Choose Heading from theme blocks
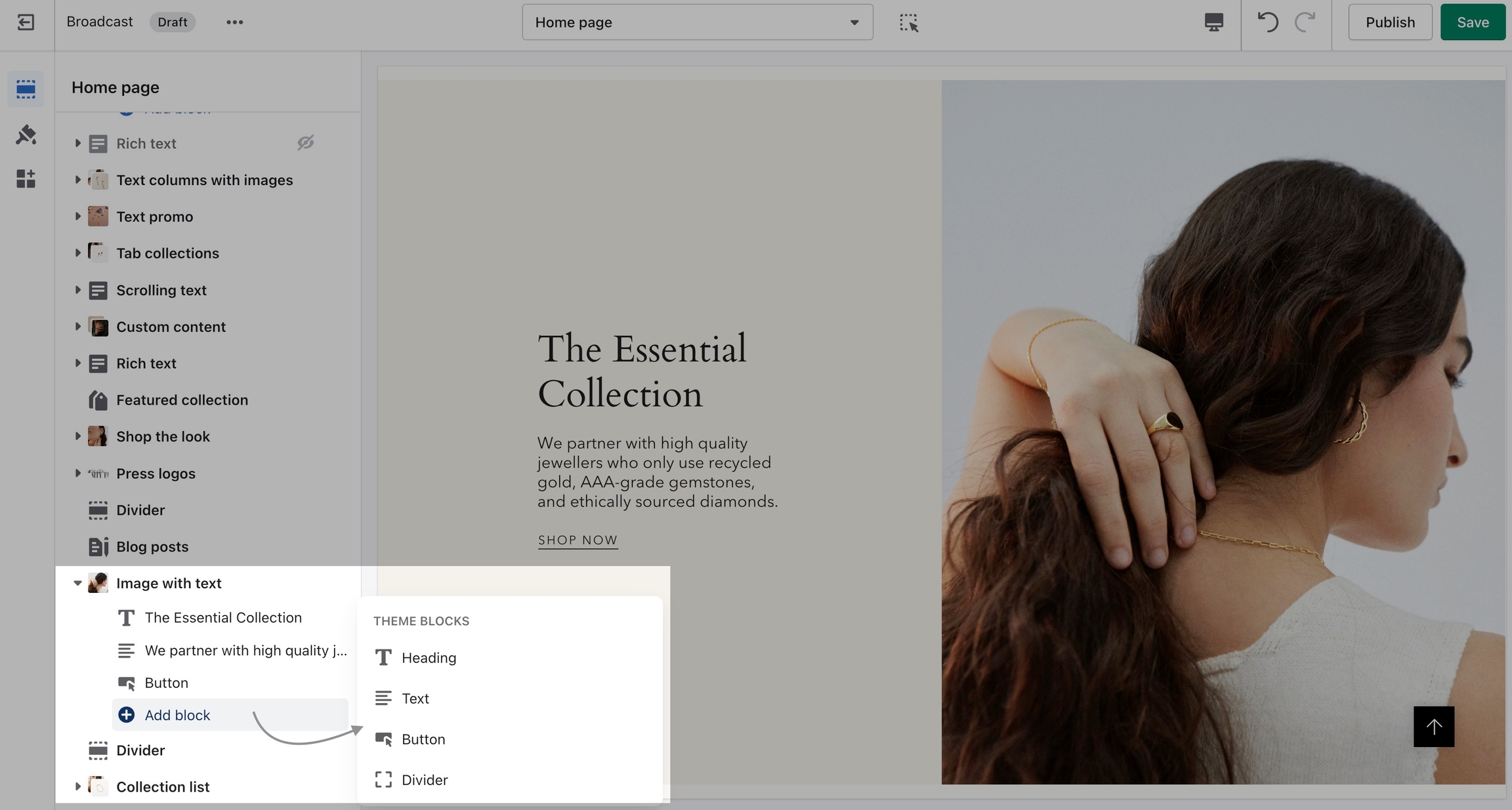This screenshot has height=810, width=1512. click(x=429, y=658)
